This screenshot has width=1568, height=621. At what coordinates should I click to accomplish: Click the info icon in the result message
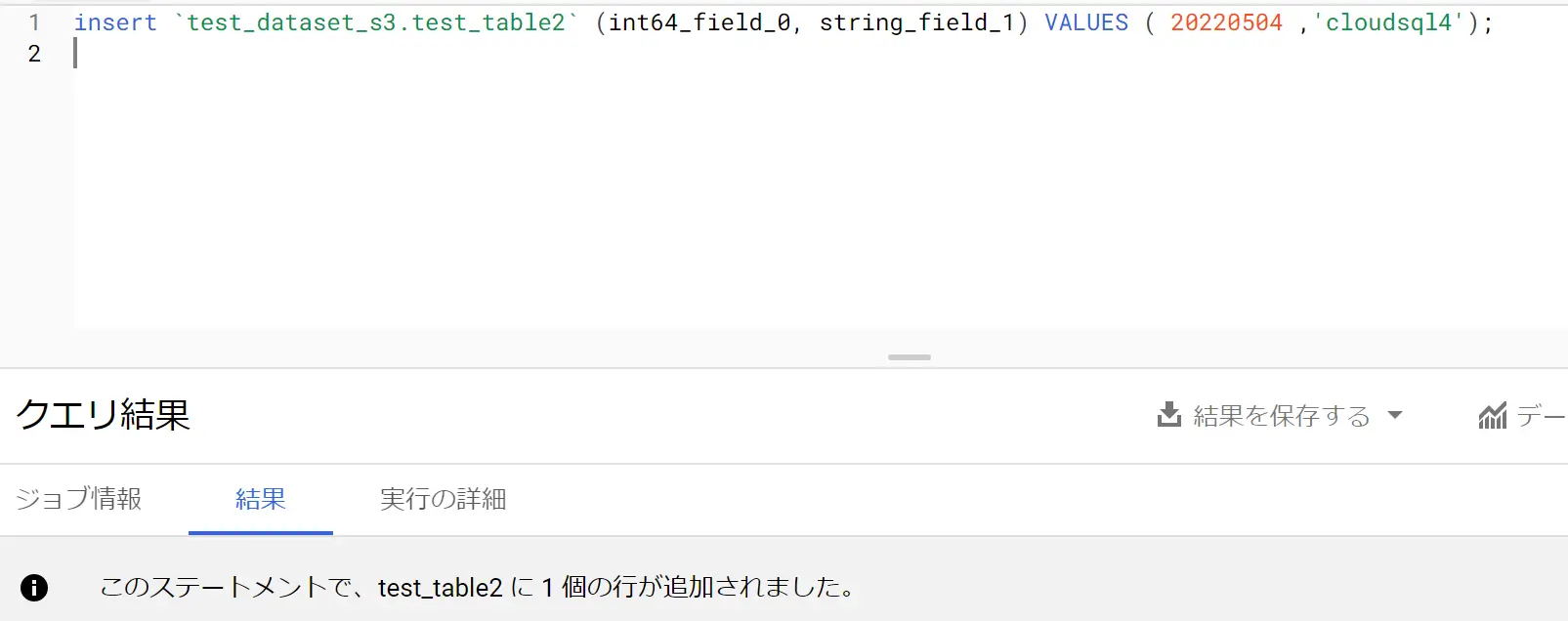point(34,587)
